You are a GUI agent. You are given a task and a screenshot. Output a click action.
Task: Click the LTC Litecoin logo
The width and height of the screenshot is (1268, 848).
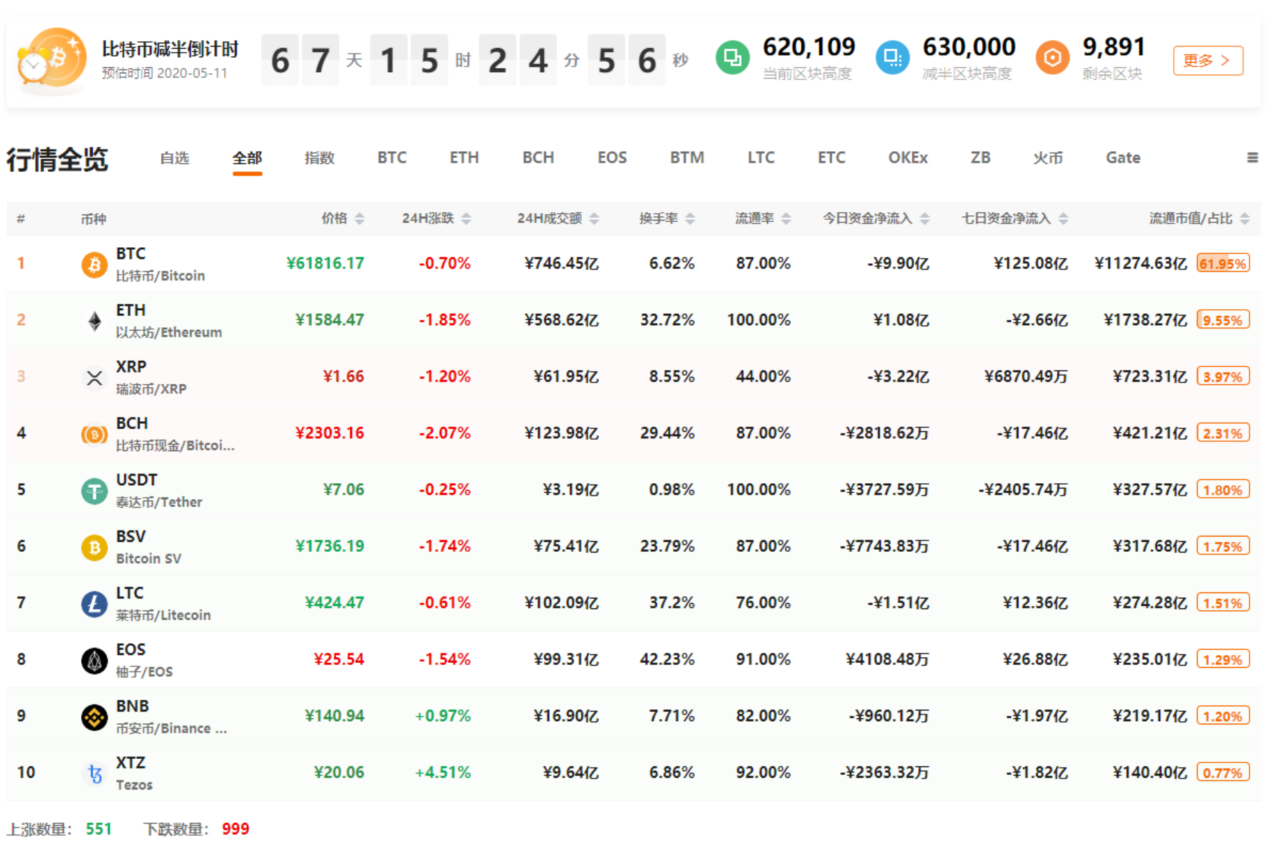click(94, 603)
